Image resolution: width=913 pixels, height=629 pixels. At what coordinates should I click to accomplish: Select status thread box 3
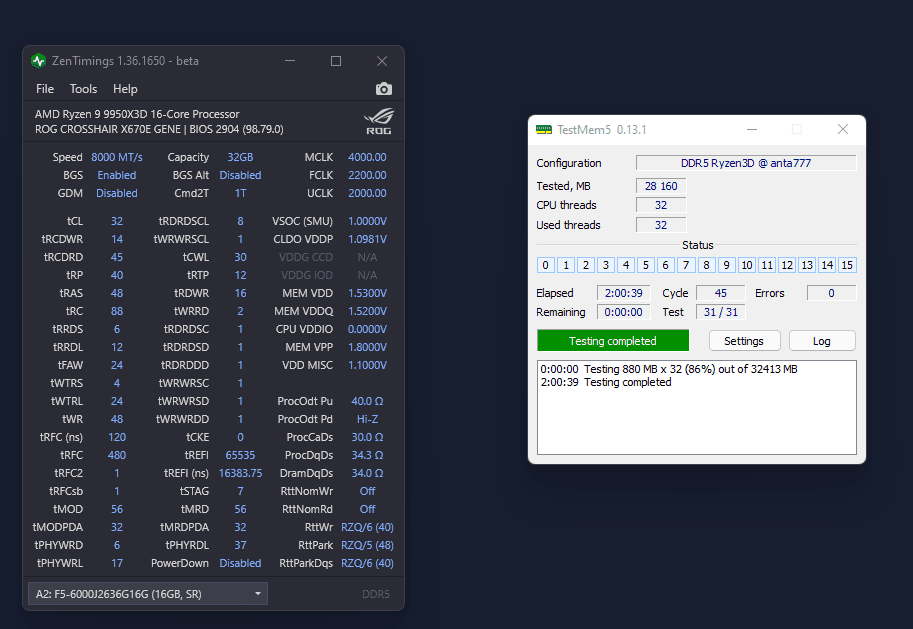[606, 265]
